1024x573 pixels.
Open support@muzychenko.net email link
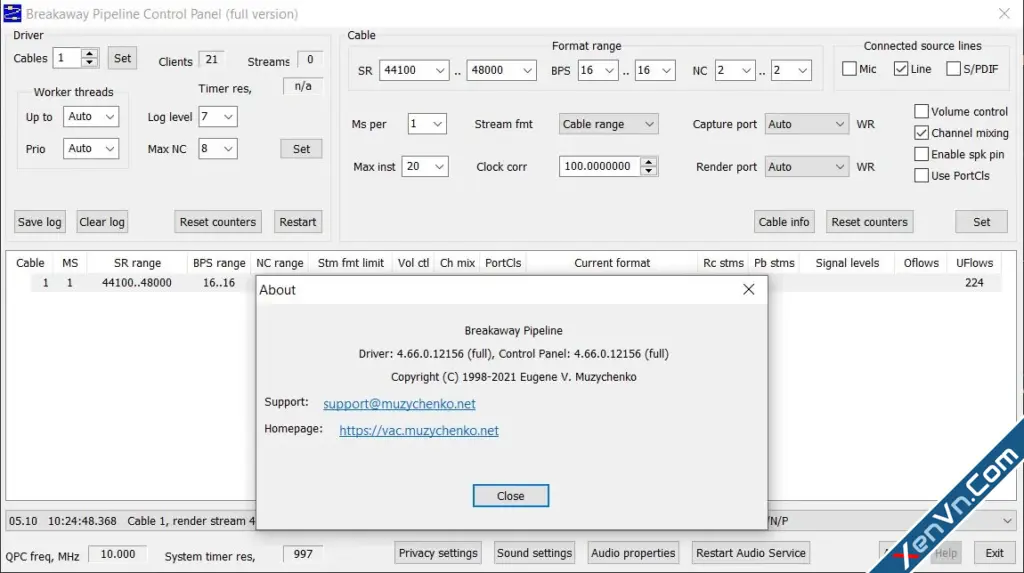(x=399, y=404)
